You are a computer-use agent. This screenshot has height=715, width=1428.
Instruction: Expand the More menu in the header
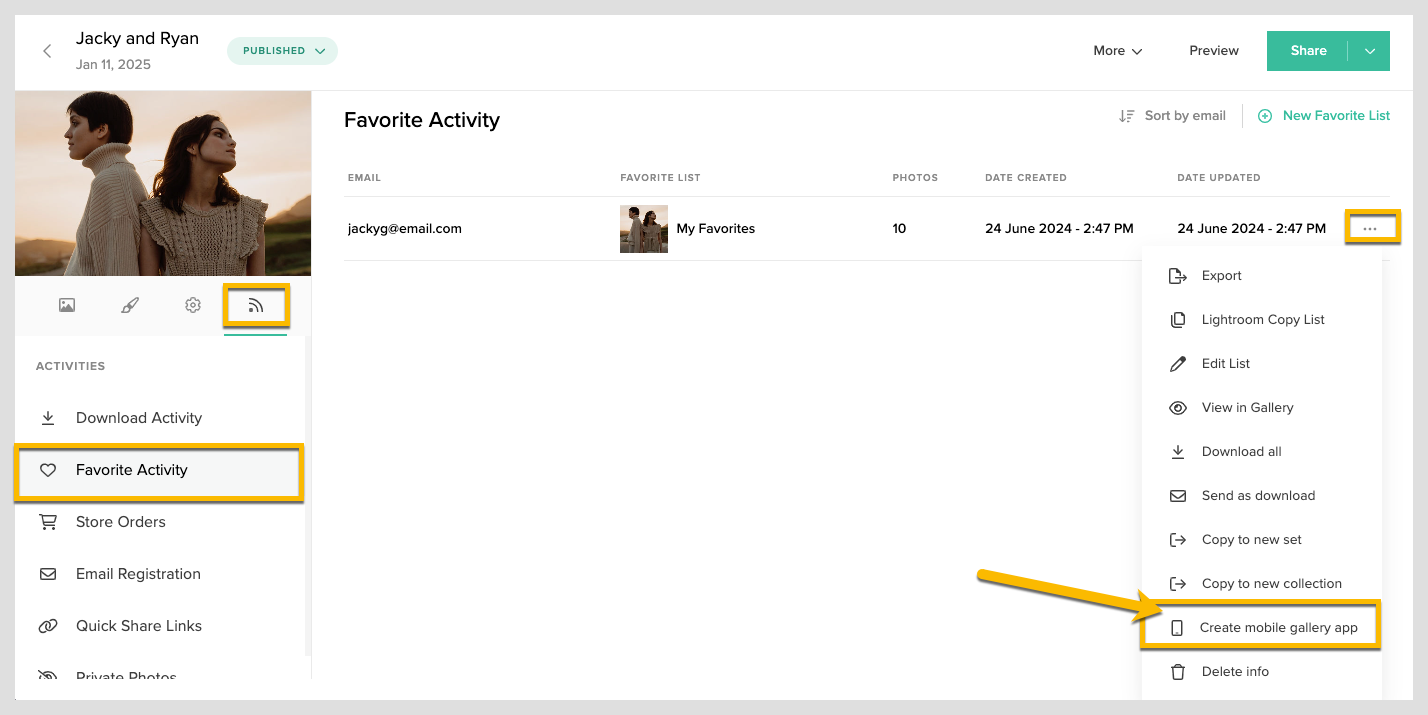tap(1116, 50)
